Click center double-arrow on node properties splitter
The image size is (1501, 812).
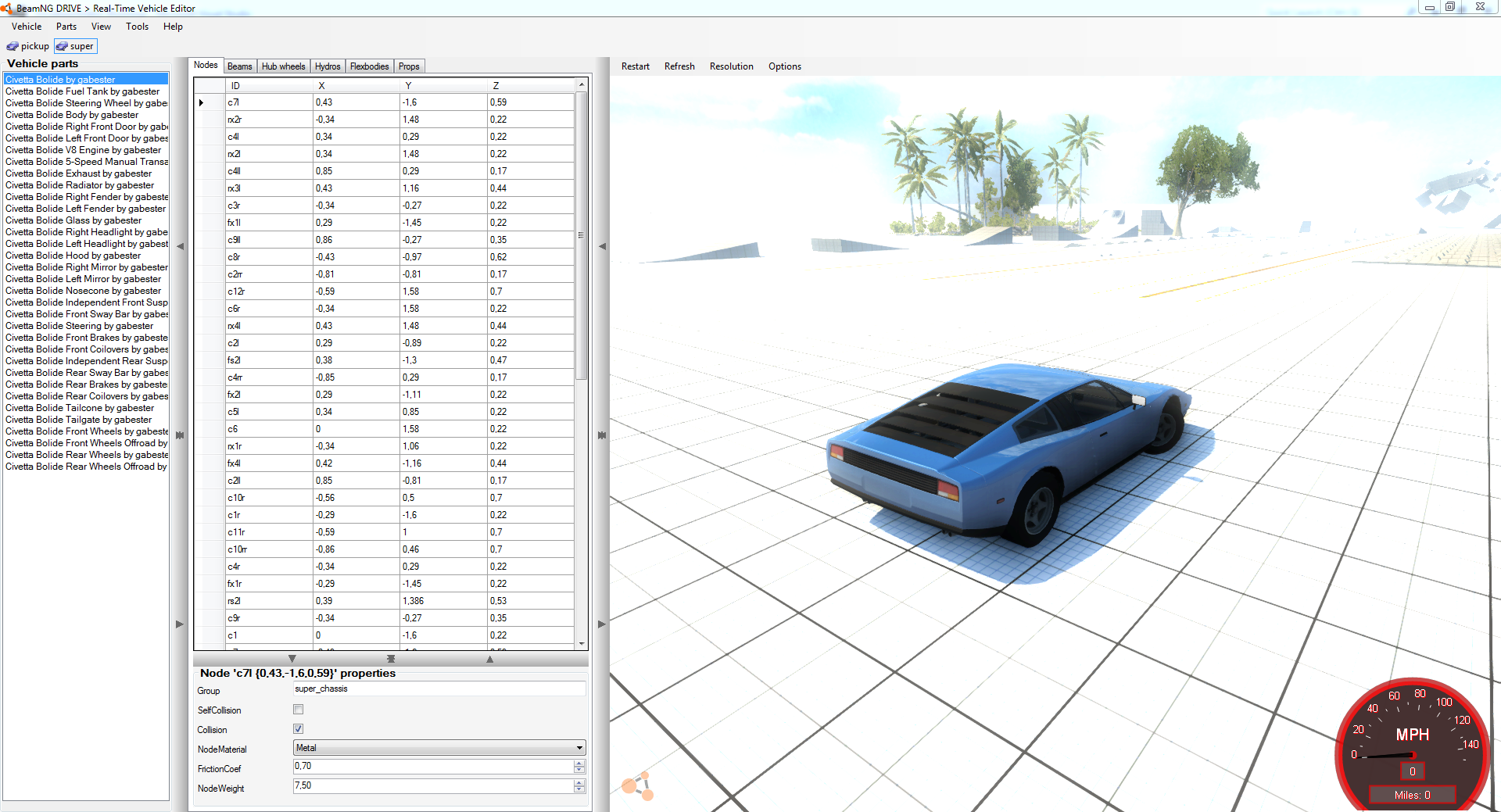click(x=391, y=659)
